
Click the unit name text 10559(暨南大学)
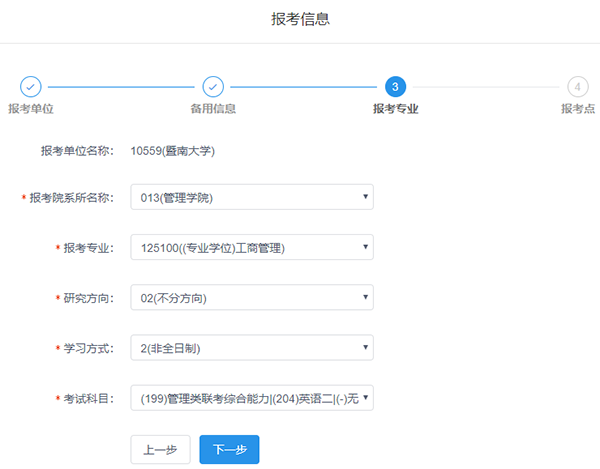click(x=173, y=152)
